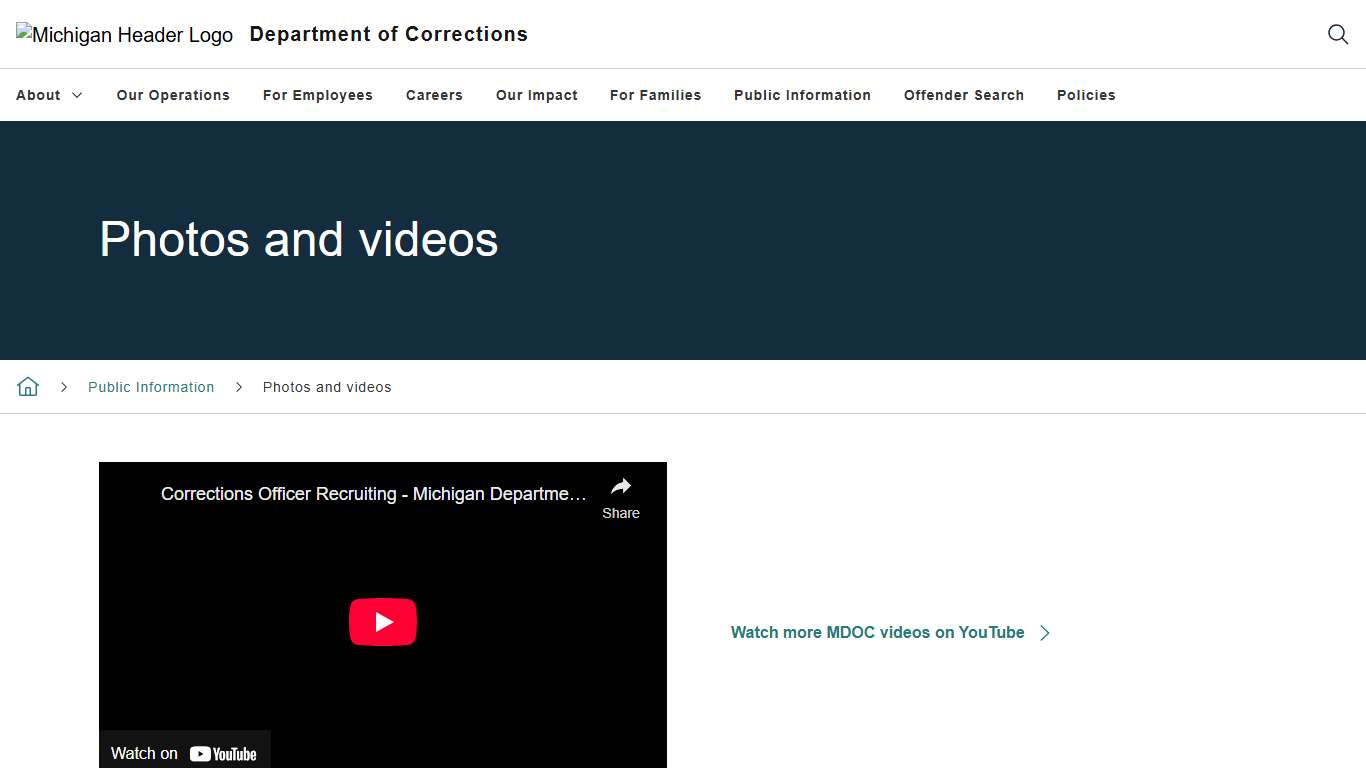Open the Our Operations menu item
Viewport: 1366px width, 768px height.
[173, 95]
